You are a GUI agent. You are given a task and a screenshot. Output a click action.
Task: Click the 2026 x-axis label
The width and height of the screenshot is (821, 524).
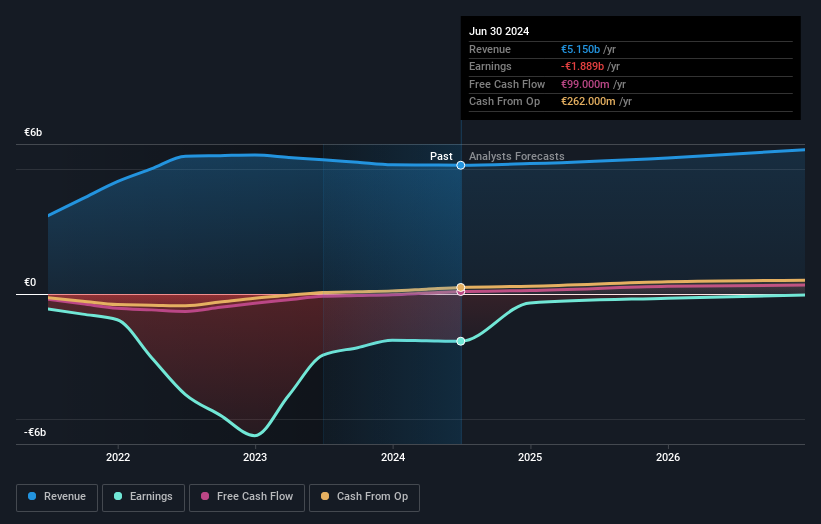[x=668, y=457]
